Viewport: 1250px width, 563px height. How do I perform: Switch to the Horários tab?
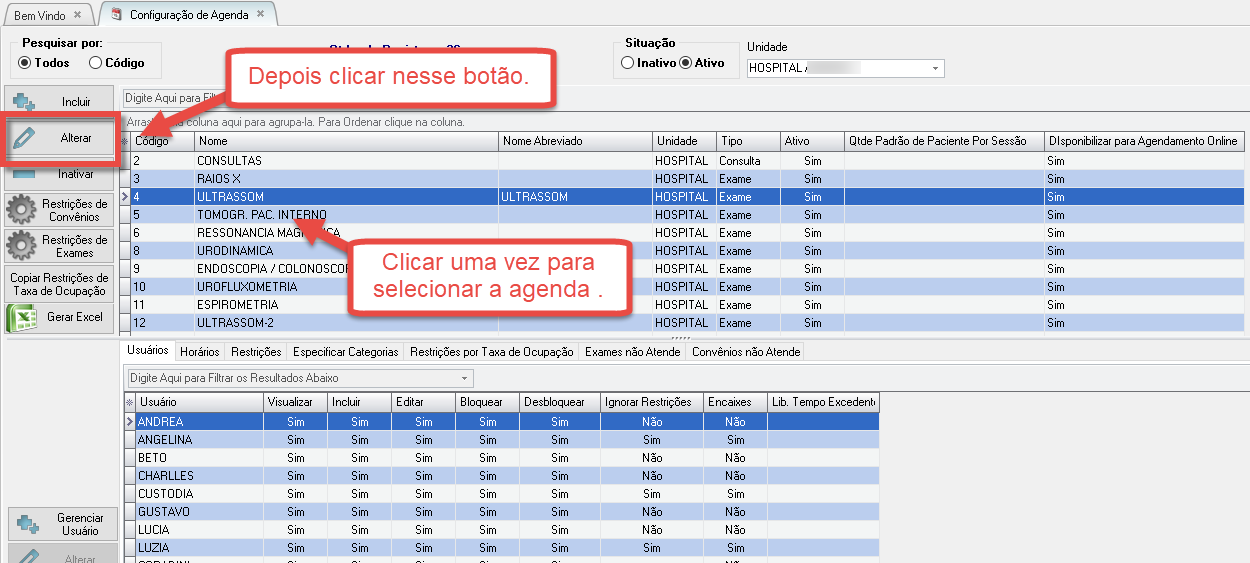[x=200, y=352]
